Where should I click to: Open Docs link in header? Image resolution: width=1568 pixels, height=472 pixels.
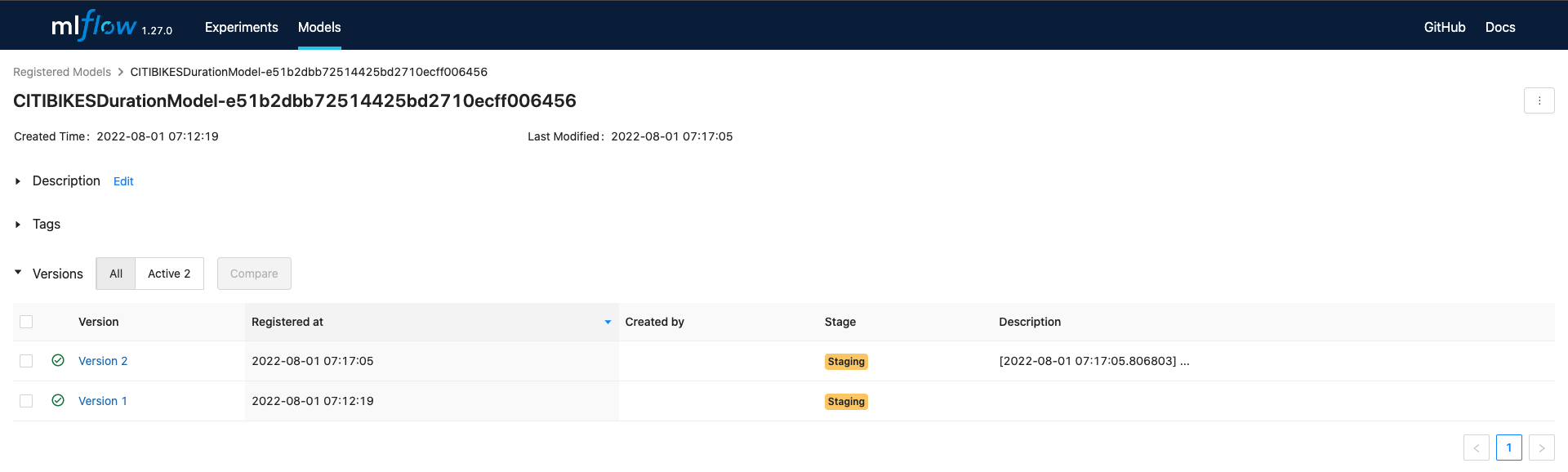(1500, 27)
